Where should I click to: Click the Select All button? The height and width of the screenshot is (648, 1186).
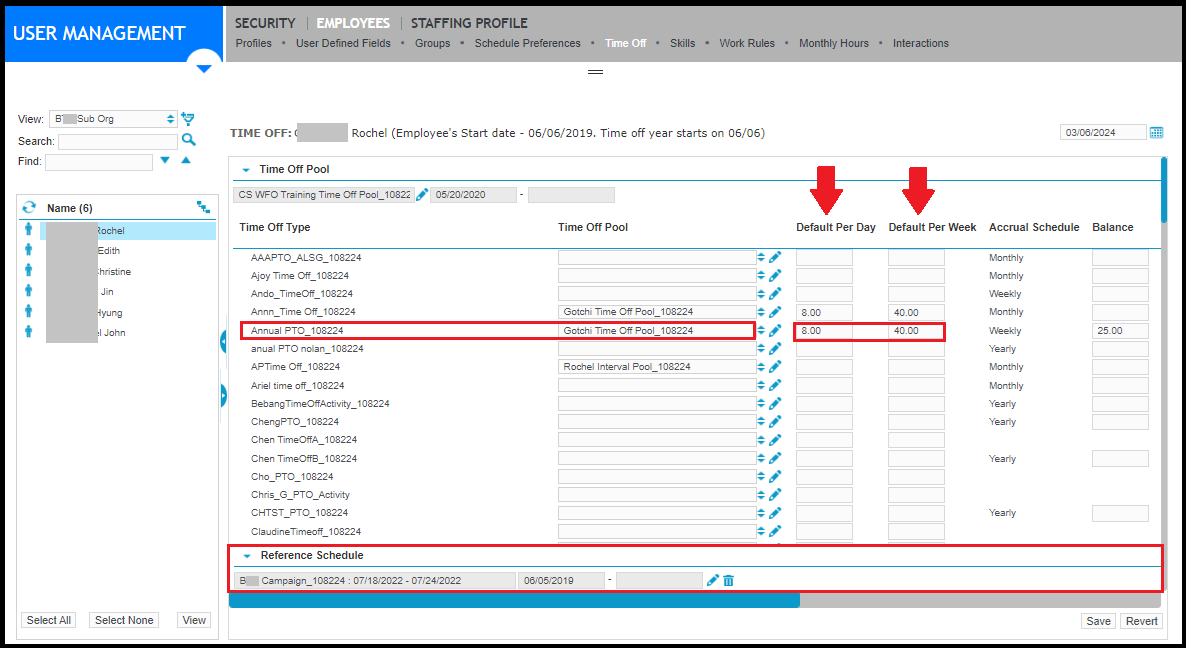tap(48, 620)
